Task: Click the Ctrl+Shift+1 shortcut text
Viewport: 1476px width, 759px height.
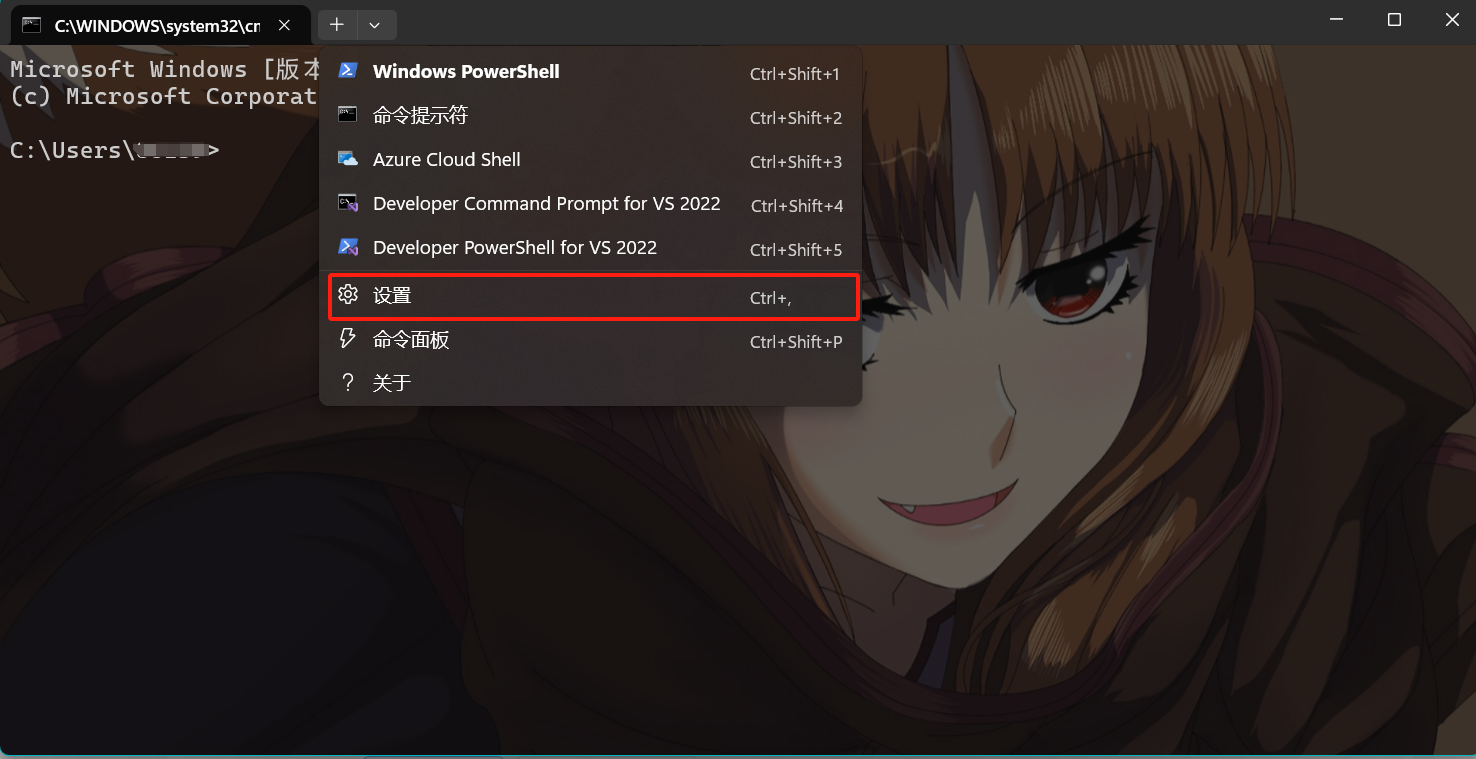Action: (795, 74)
